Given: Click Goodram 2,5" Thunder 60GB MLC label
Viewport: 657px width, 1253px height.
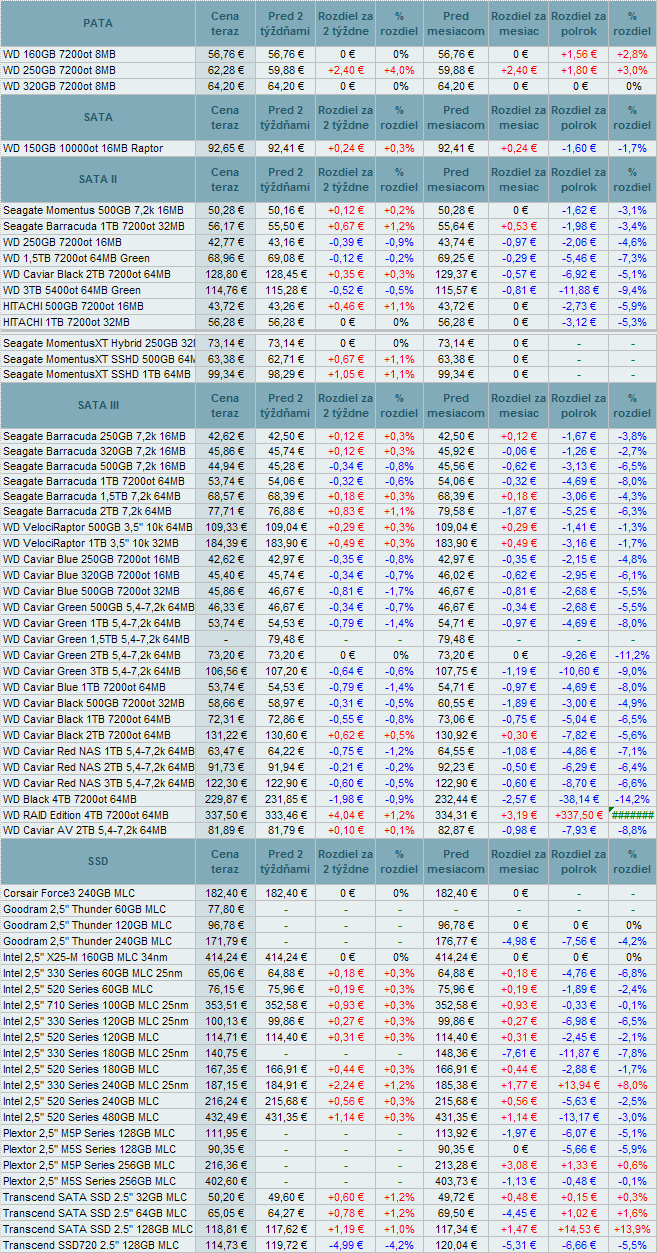Looking at the screenshot, I should pyautogui.click(x=84, y=909).
